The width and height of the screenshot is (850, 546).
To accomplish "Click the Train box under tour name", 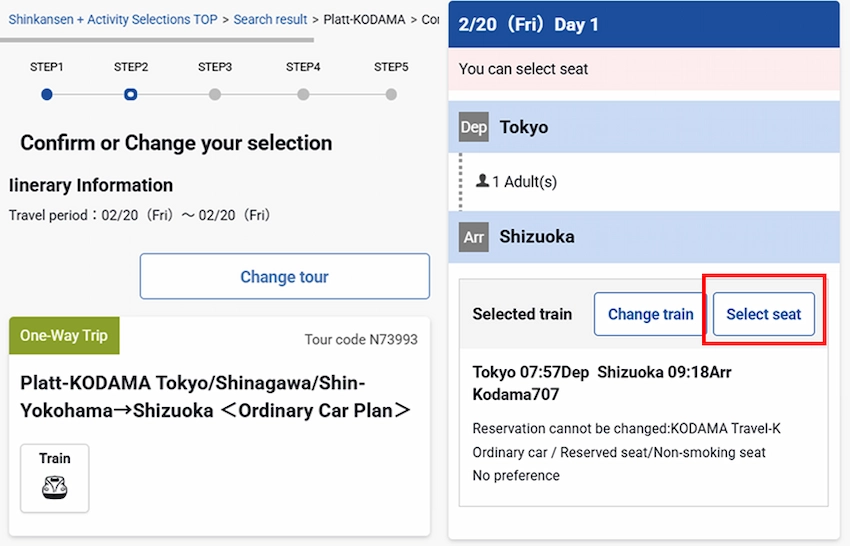I will pyautogui.click(x=55, y=478).
